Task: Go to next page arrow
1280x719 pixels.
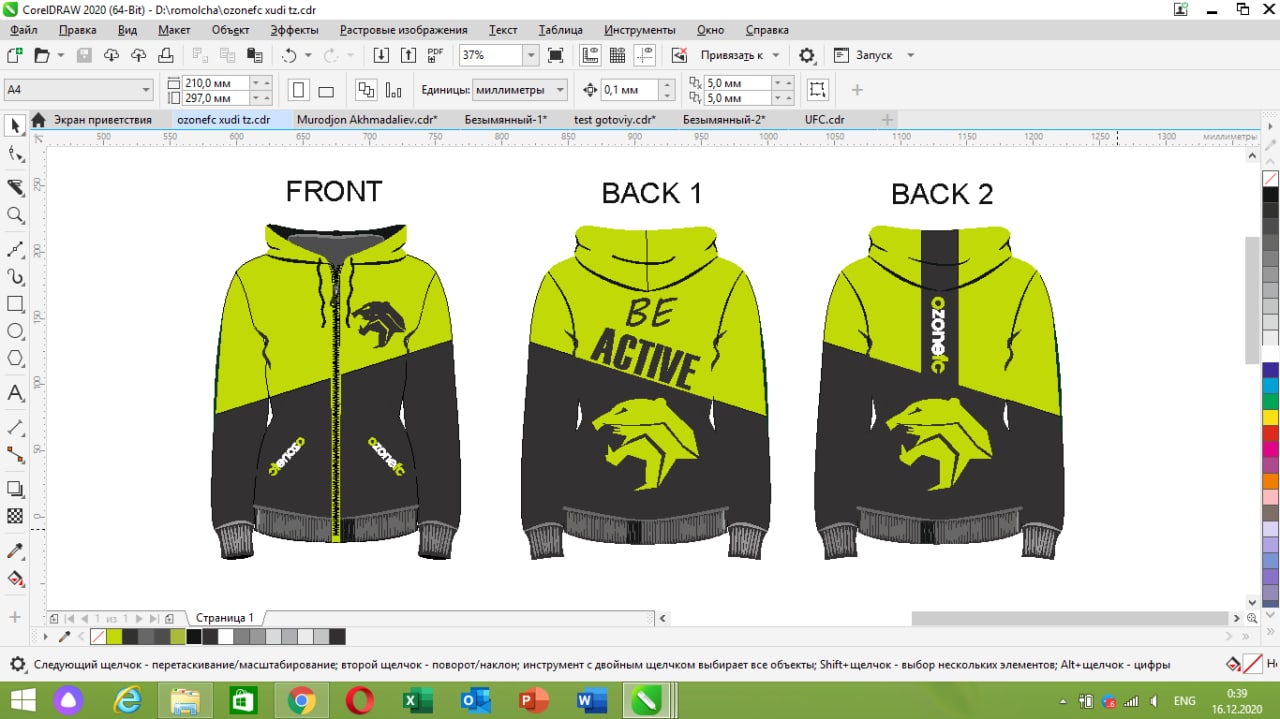Action: pyautogui.click(x=139, y=618)
